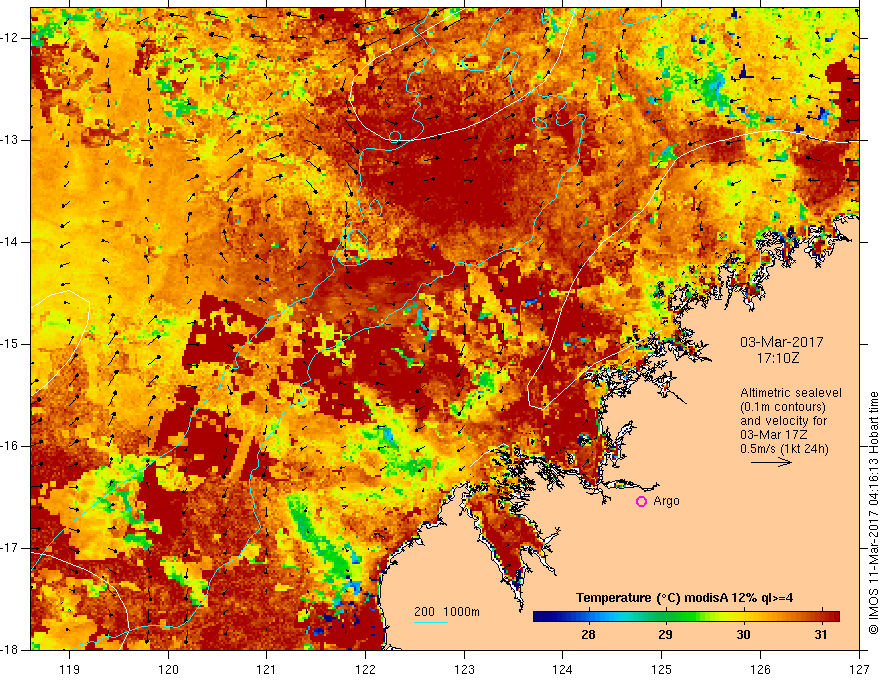Click the Altimetric sealevel text line

791,393
